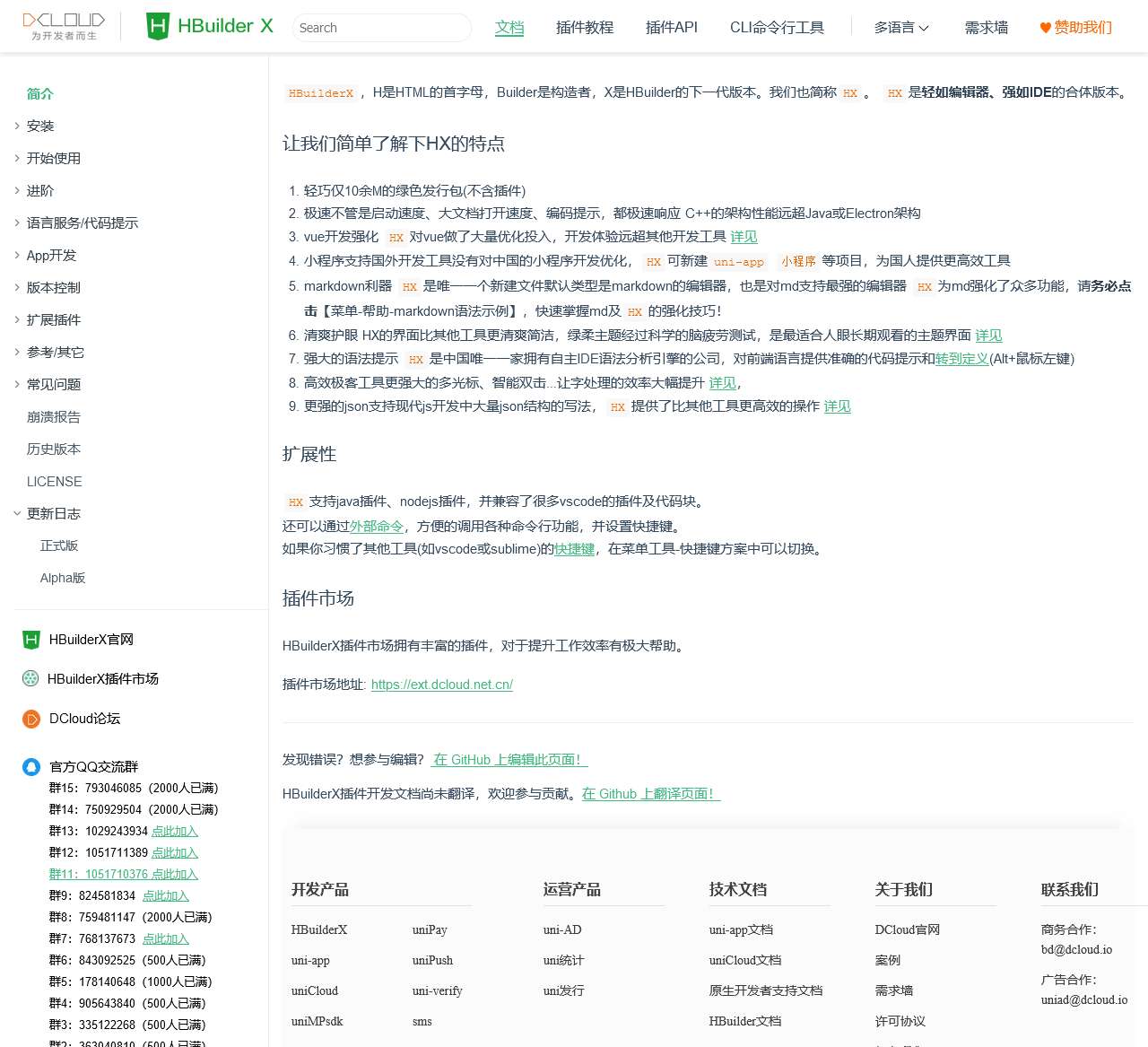Open the HBuilderX官网 sidebar link
This screenshot has width=1148, height=1047.
coord(91,640)
